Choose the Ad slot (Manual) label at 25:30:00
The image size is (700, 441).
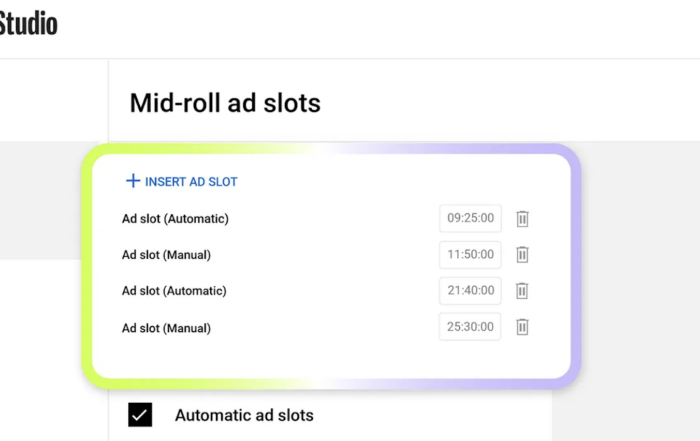click(166, 327)
